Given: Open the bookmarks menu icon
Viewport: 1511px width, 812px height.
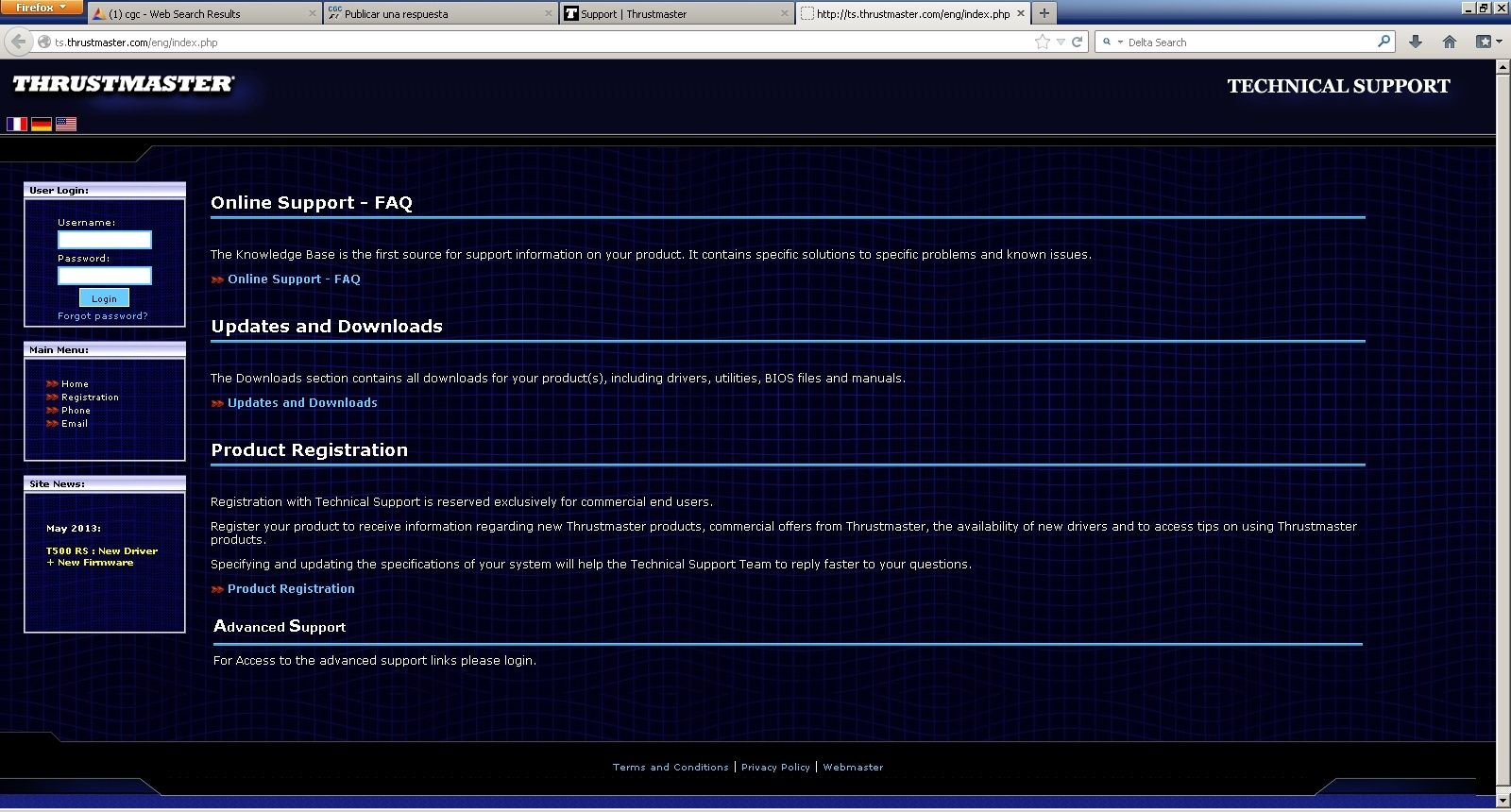Looking at the screenshot, I should [x=1488, y=42].
